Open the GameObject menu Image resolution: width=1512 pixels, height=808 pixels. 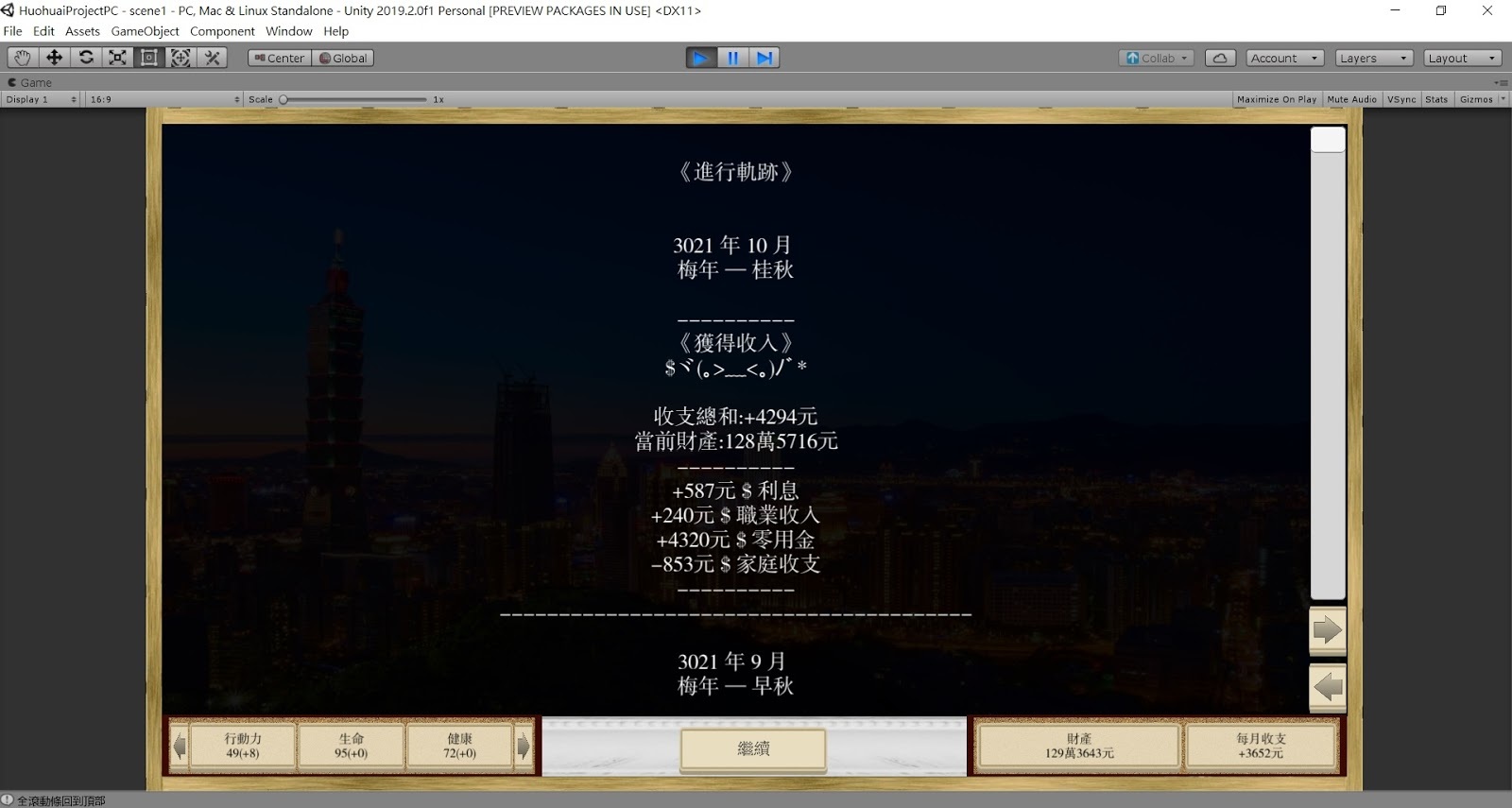[x=145, y=31]
